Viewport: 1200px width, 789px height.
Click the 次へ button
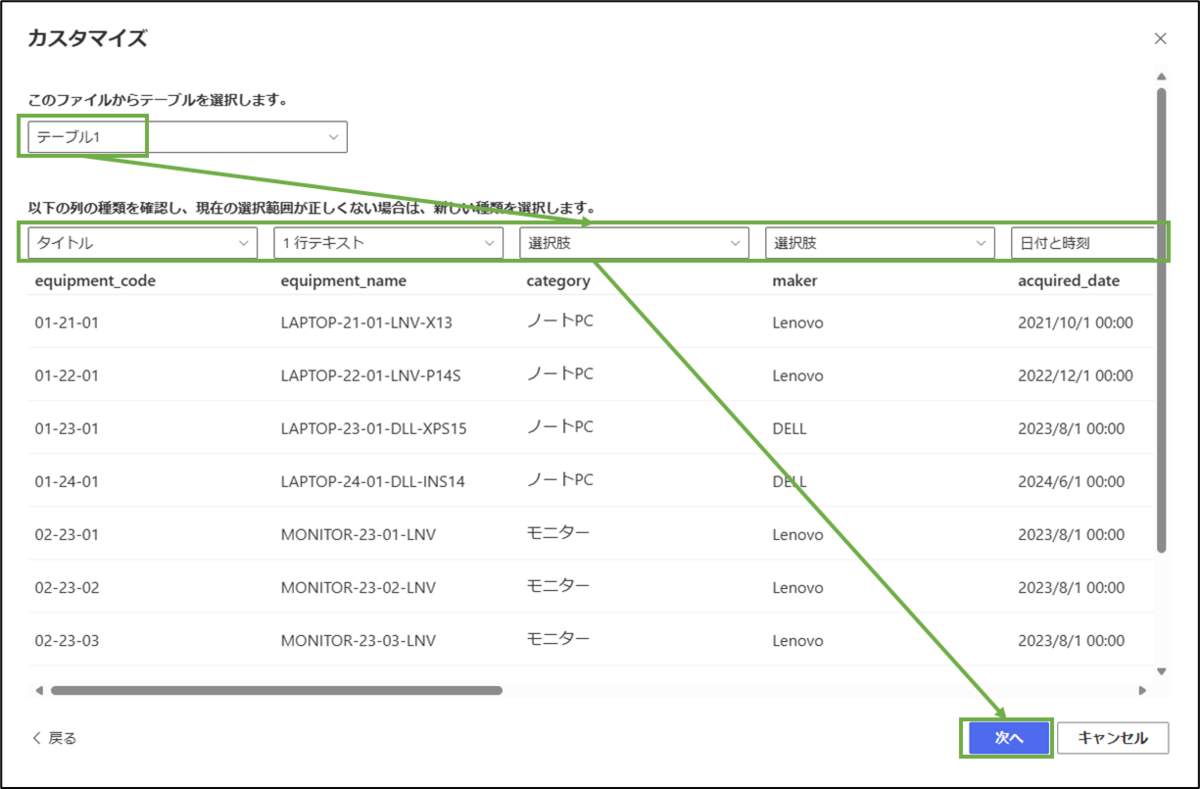(x=1008, y=738)
